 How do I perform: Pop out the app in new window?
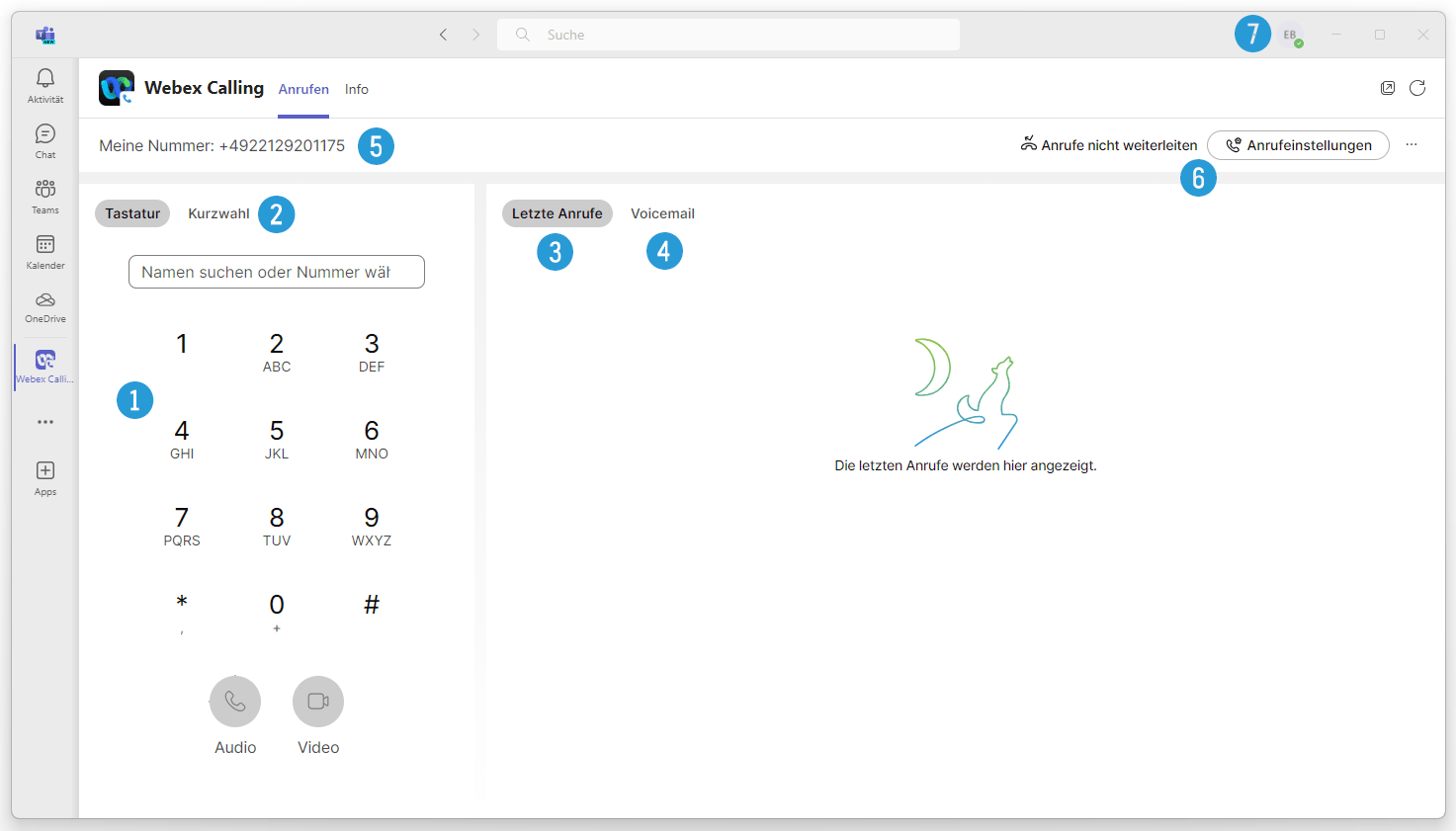tap(1388, 88)
